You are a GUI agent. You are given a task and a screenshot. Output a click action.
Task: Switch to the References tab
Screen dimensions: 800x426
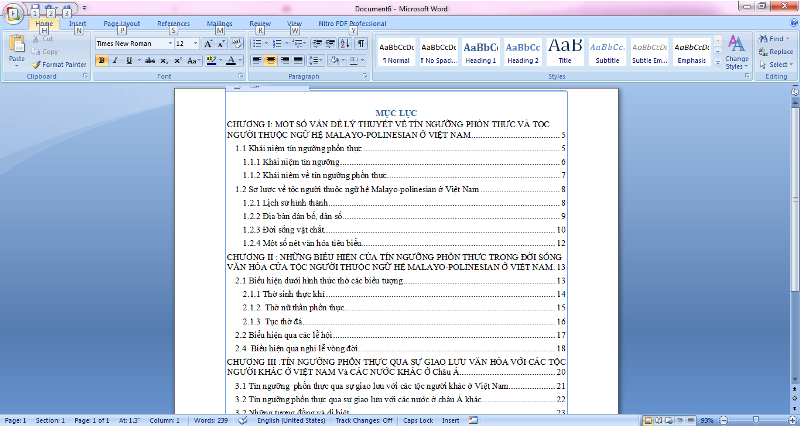coord(173,23)
